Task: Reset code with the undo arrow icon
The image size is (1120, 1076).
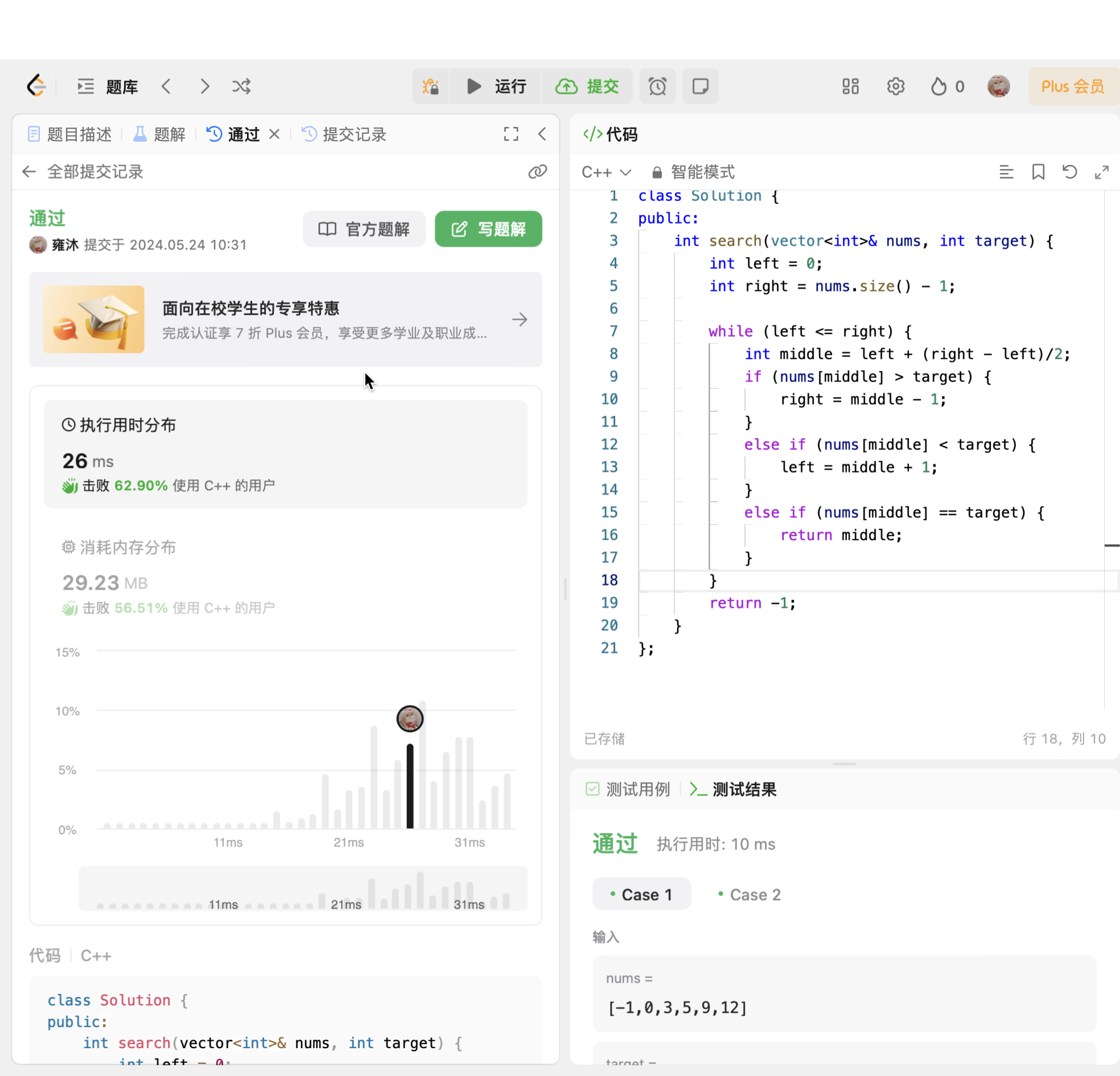Action: click(x=1070, y=171)
